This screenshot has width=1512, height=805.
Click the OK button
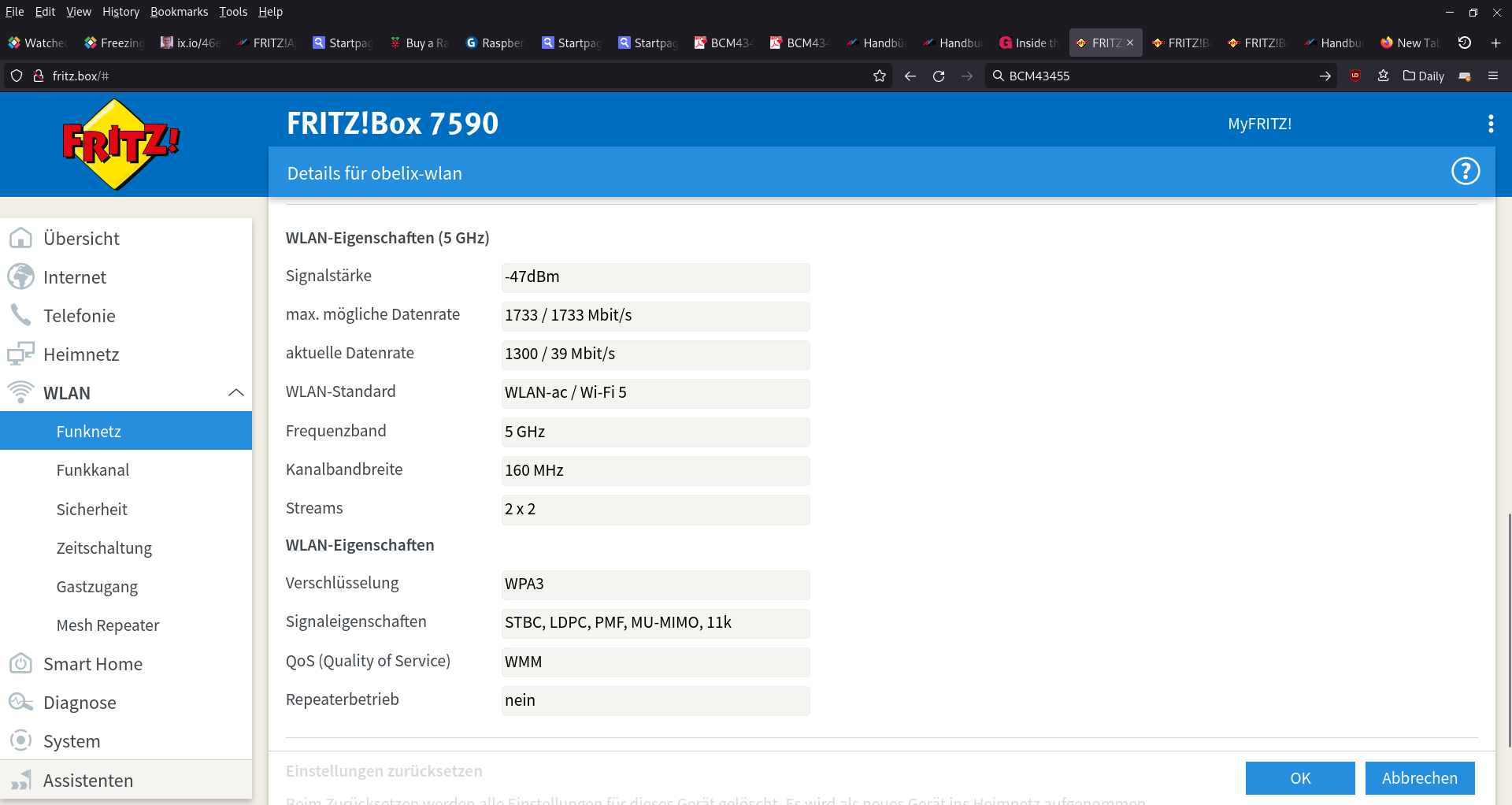tap(1299, 778)
